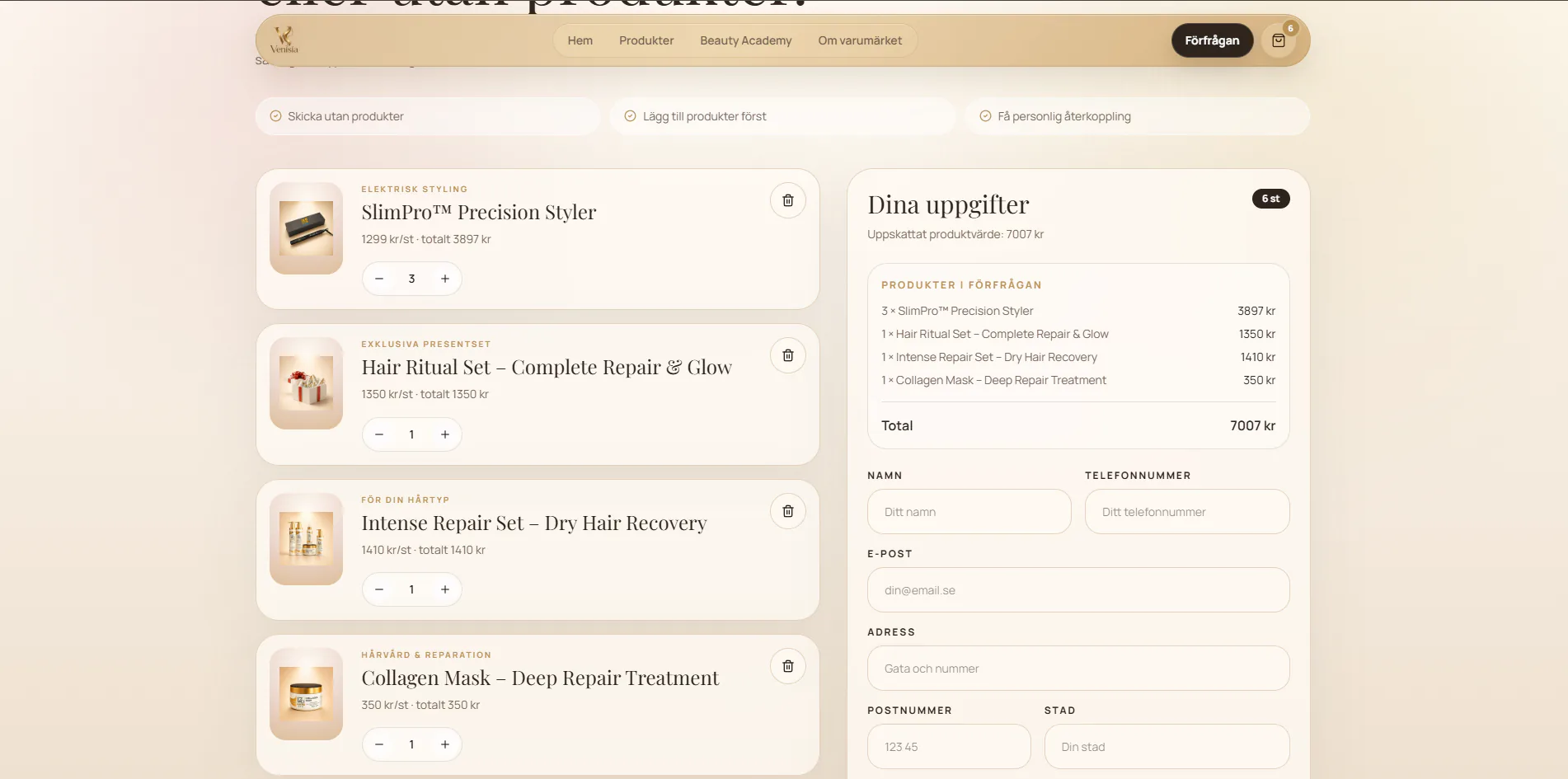Click the Hair Ritual Set – Complete Repair & Glow title
The width and height of the screenshot is (1568, 779).
(x=547, y=368)
